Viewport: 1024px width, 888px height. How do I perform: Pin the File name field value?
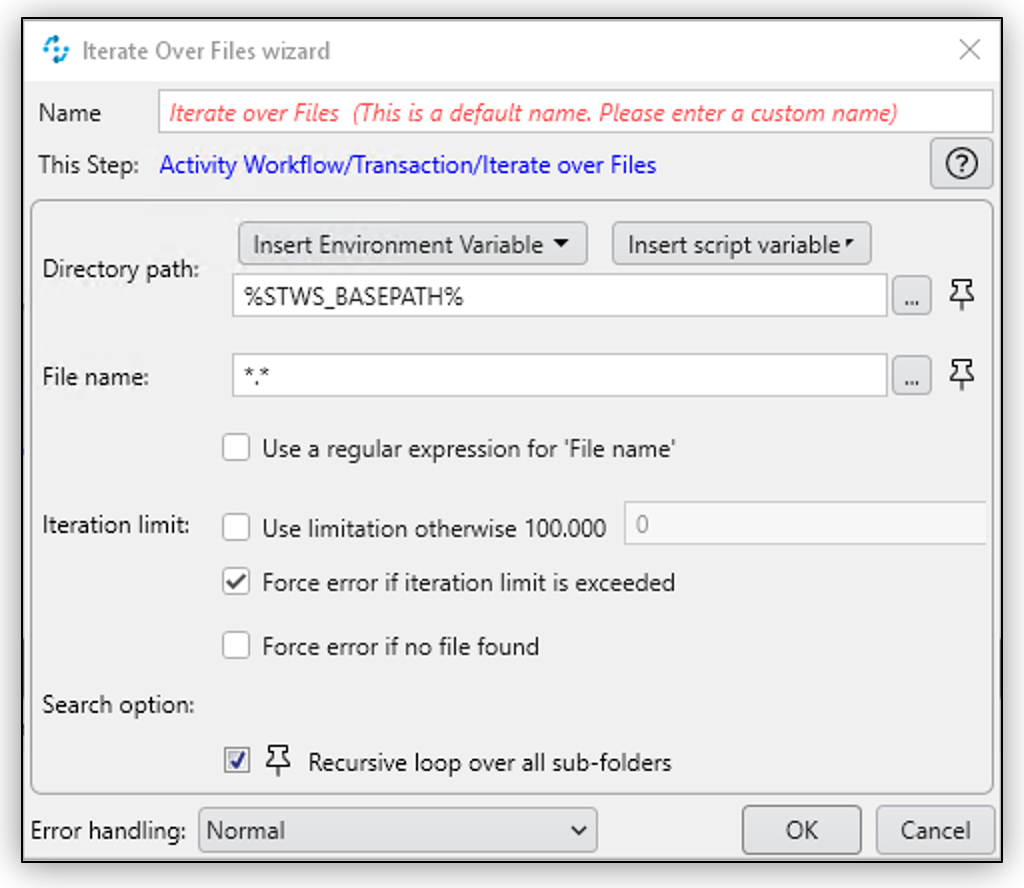coord(961,375)
